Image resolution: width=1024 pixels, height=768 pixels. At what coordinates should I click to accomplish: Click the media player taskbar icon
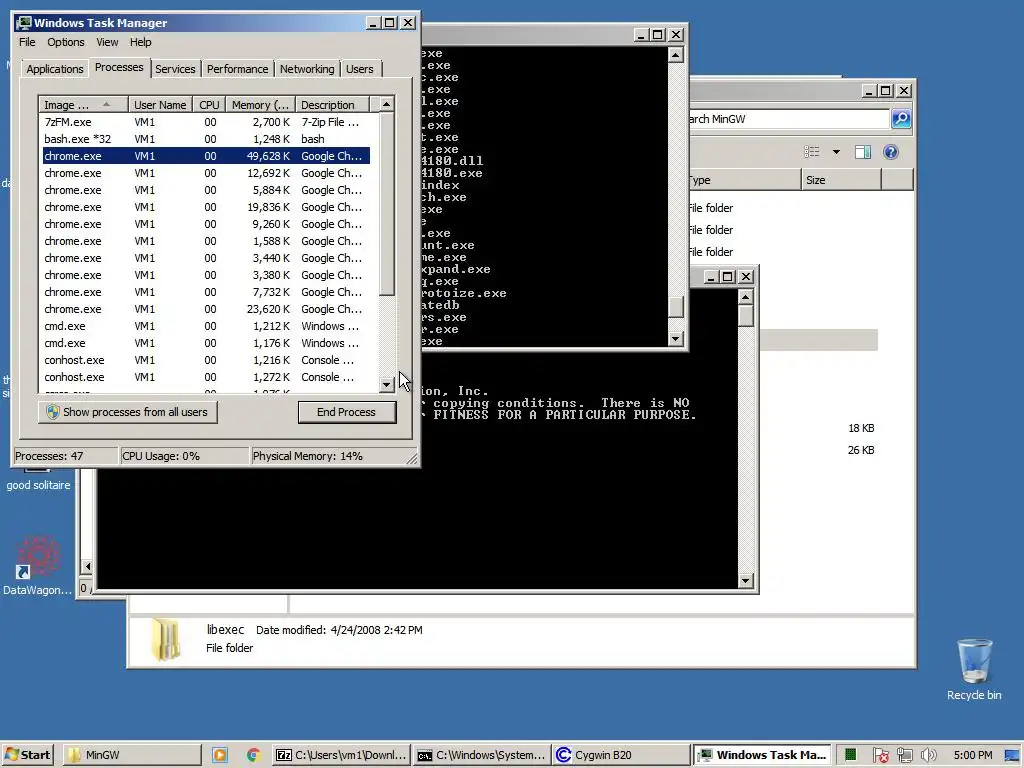pos(220,755)
